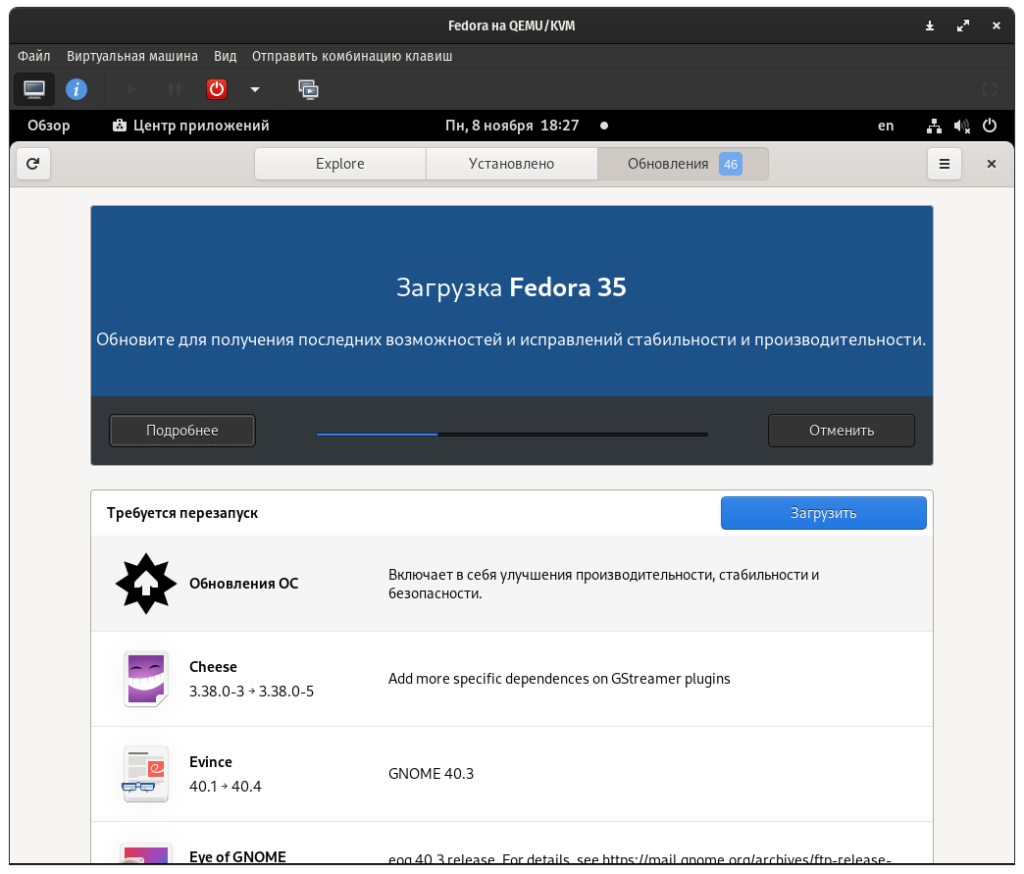Open the date and time panel
Image resolution: width=1024 pixels, height=874 pixels.
(x=512, y=126)
